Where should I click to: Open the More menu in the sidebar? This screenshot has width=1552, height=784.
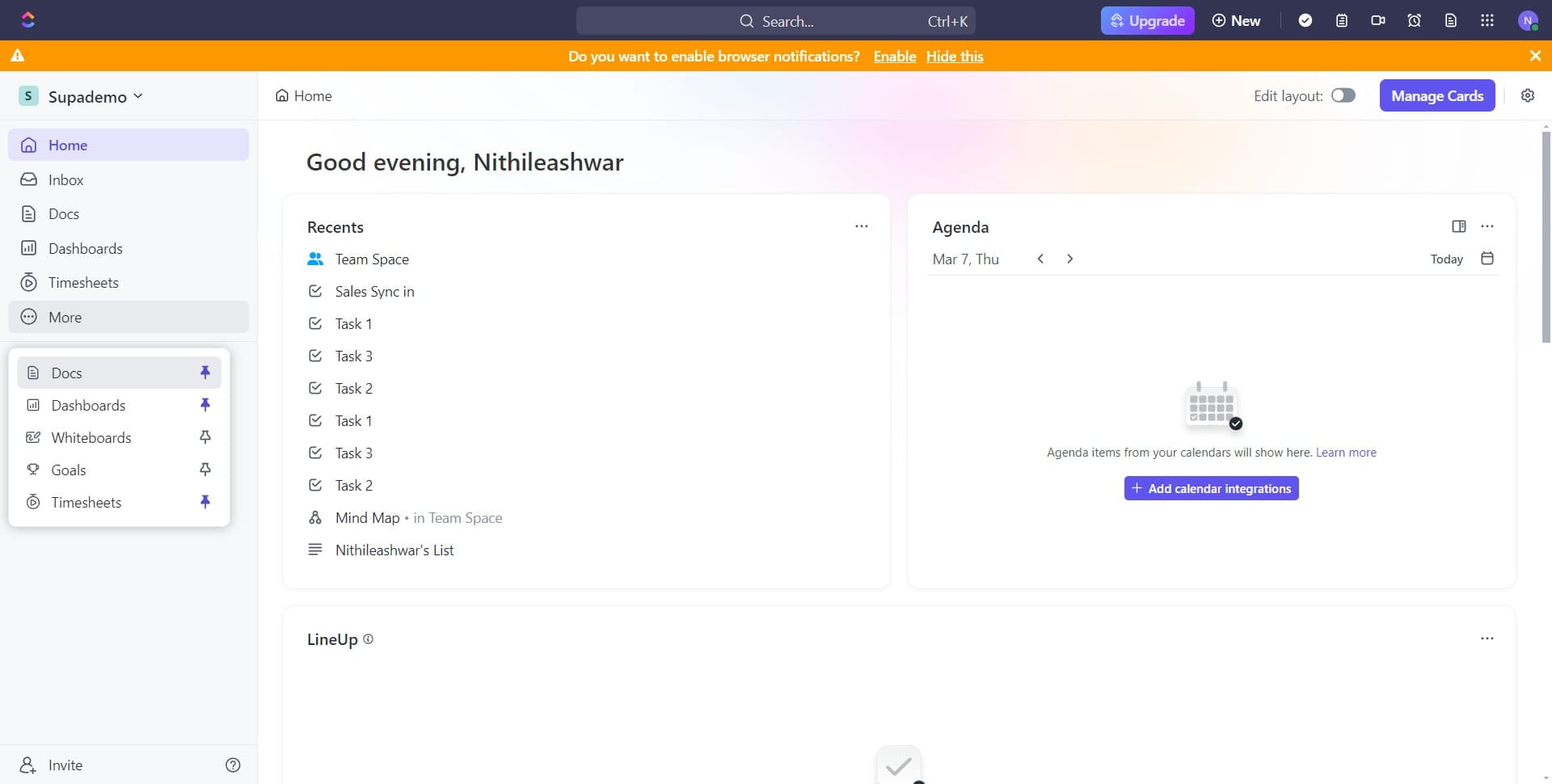coord(65,317)
